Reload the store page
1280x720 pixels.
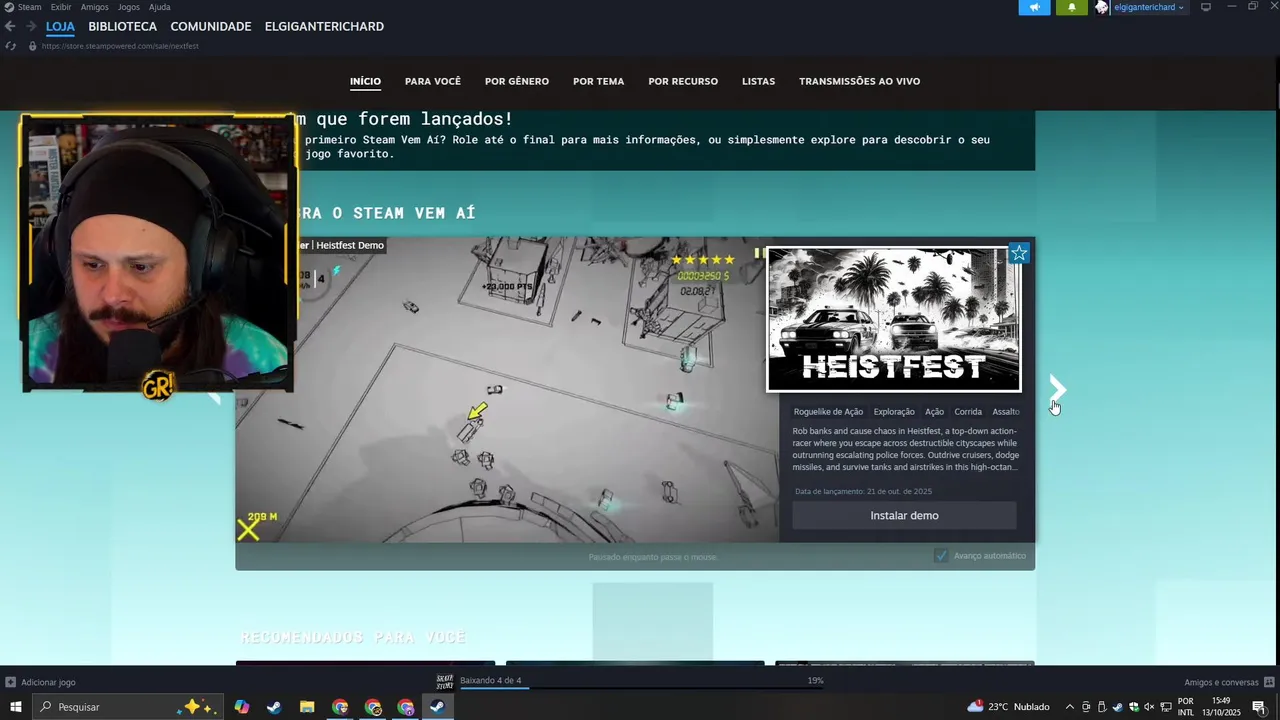pos(10,46)
